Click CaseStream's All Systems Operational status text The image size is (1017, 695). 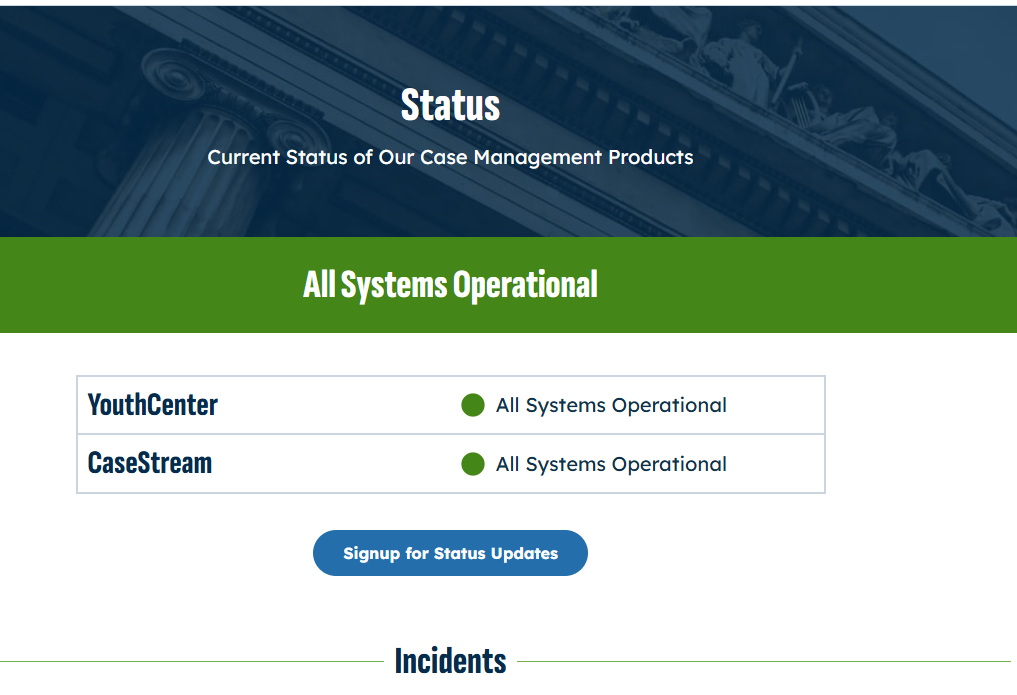click(611, 464)
